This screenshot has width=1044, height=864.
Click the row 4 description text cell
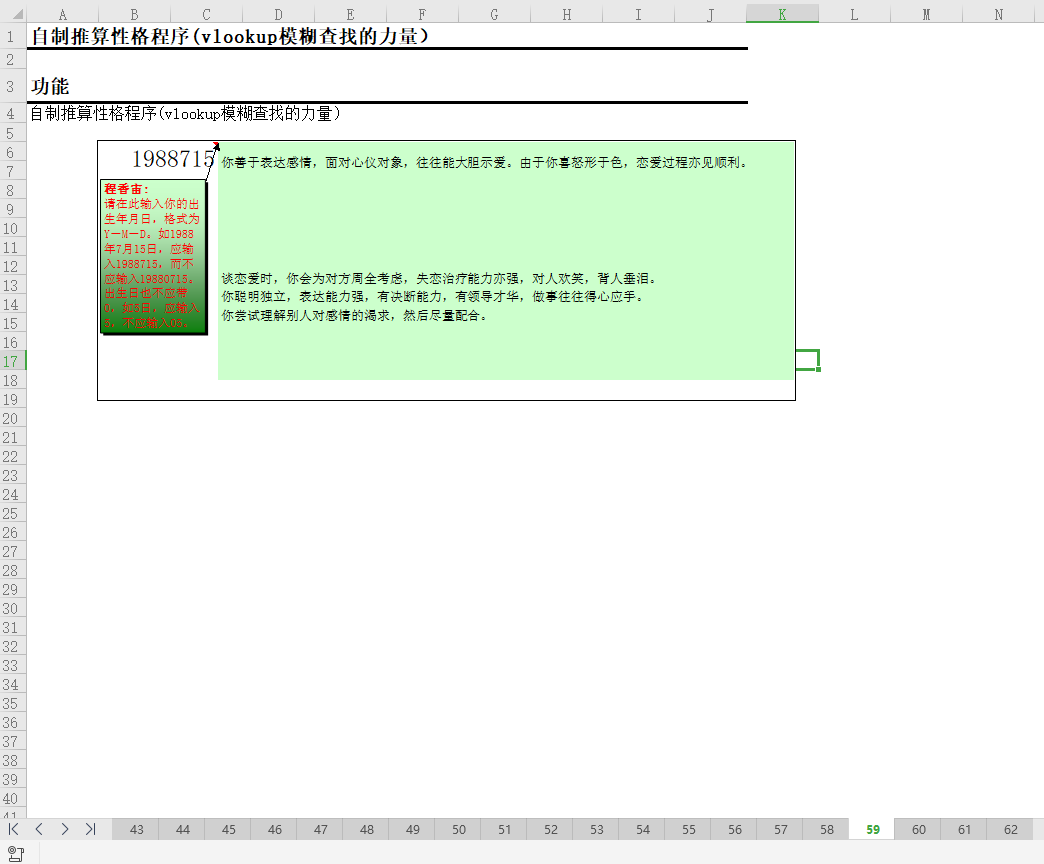click(x=186, y=114)
